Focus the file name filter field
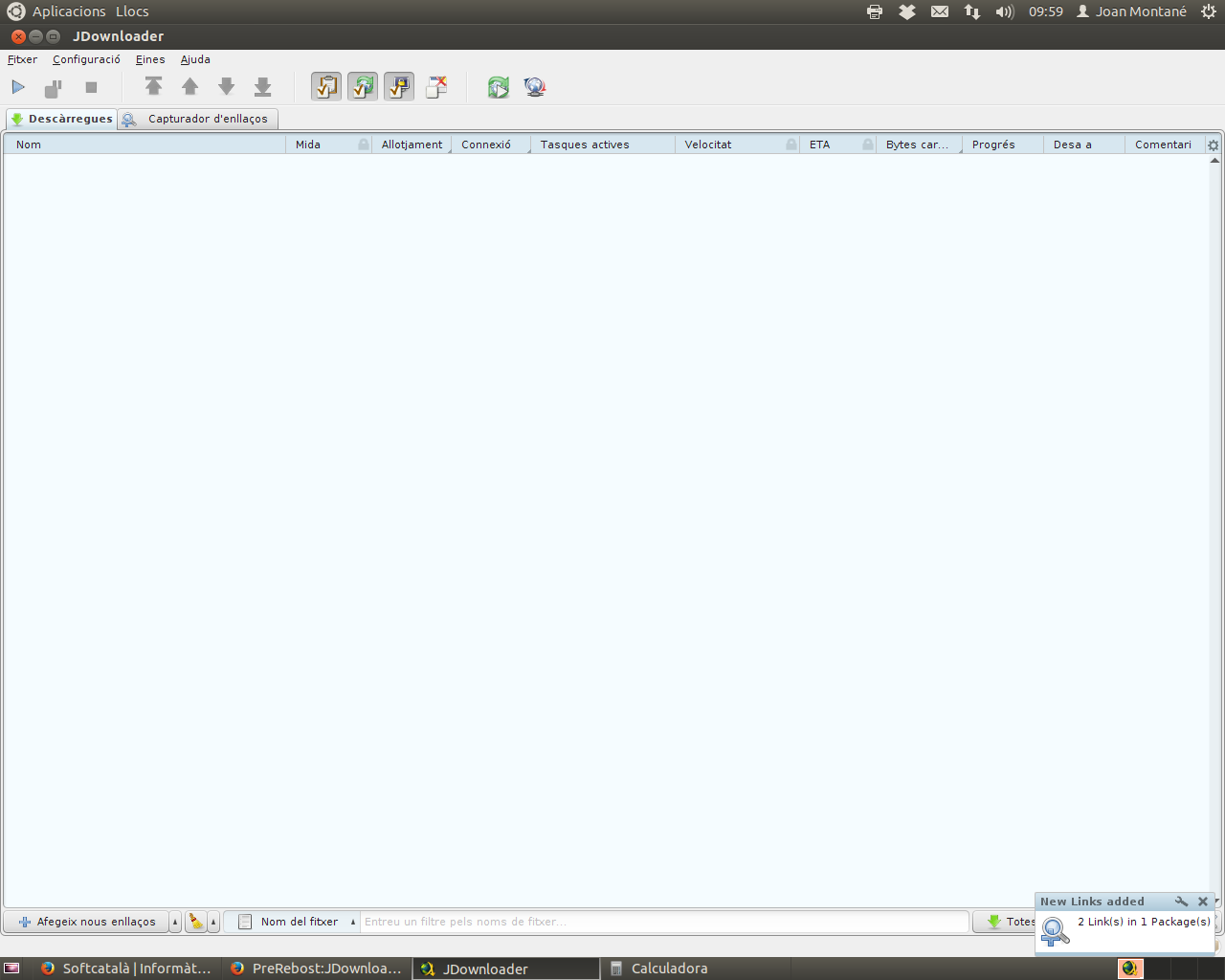This screenshot has height=980, width=1225. point(664,922)
